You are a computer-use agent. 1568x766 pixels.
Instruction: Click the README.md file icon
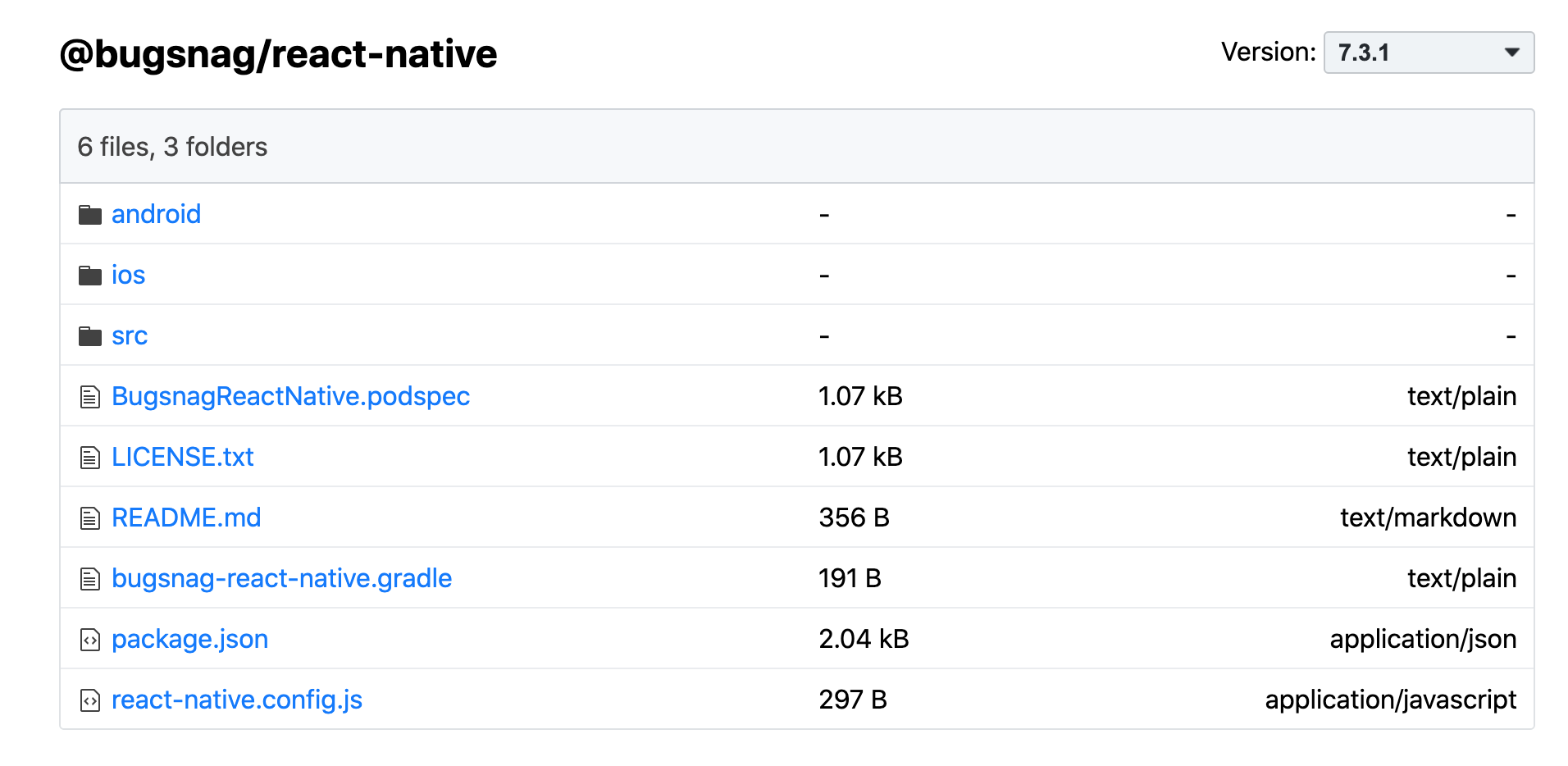(89, 518)
